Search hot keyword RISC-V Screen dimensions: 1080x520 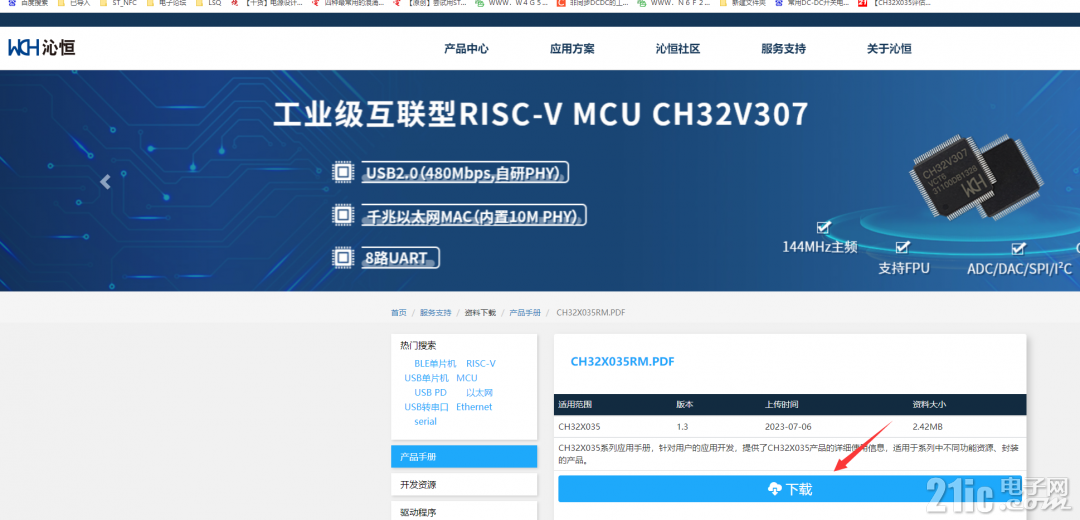[x=481, y=364]
